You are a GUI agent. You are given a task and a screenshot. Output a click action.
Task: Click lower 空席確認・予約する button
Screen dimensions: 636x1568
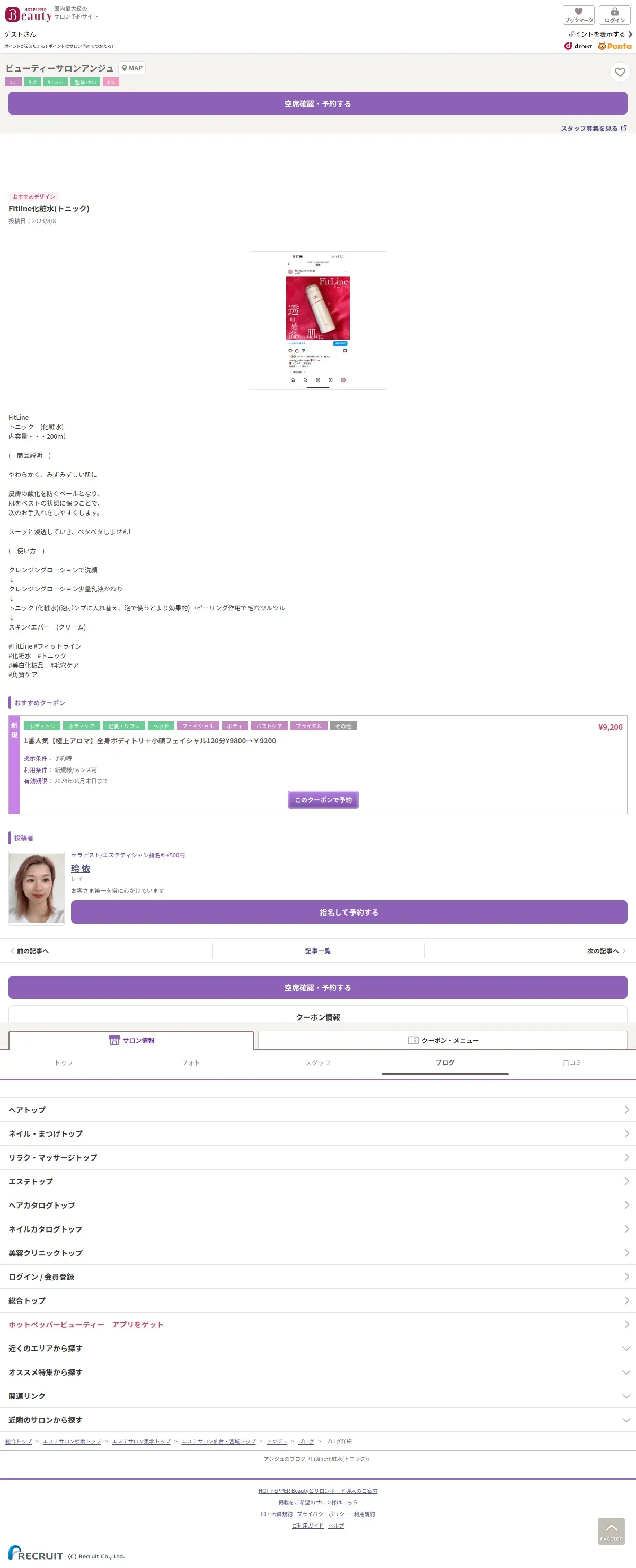tap(317, 987)
